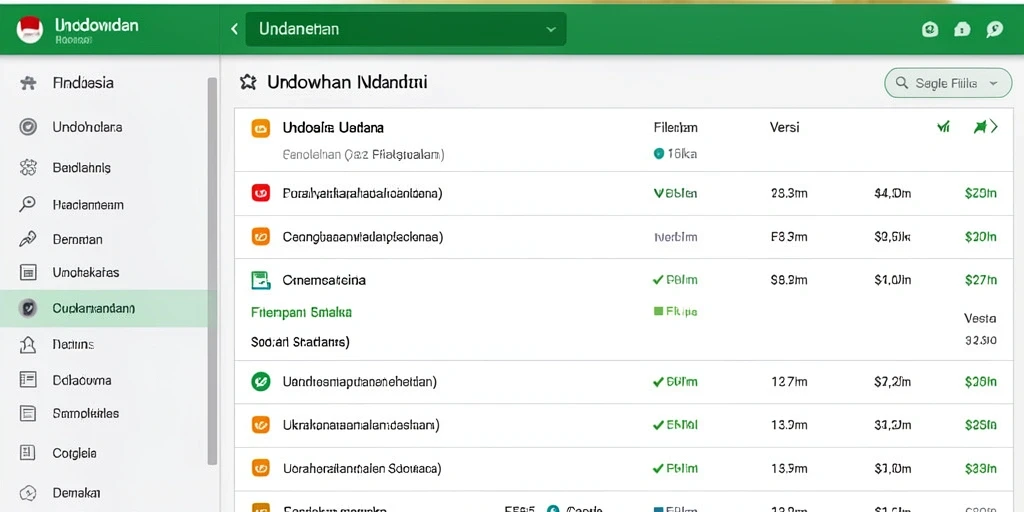1024x512 pixels.
Task: Open the Fiienpani Smalka green link
Action: [301, 312]
